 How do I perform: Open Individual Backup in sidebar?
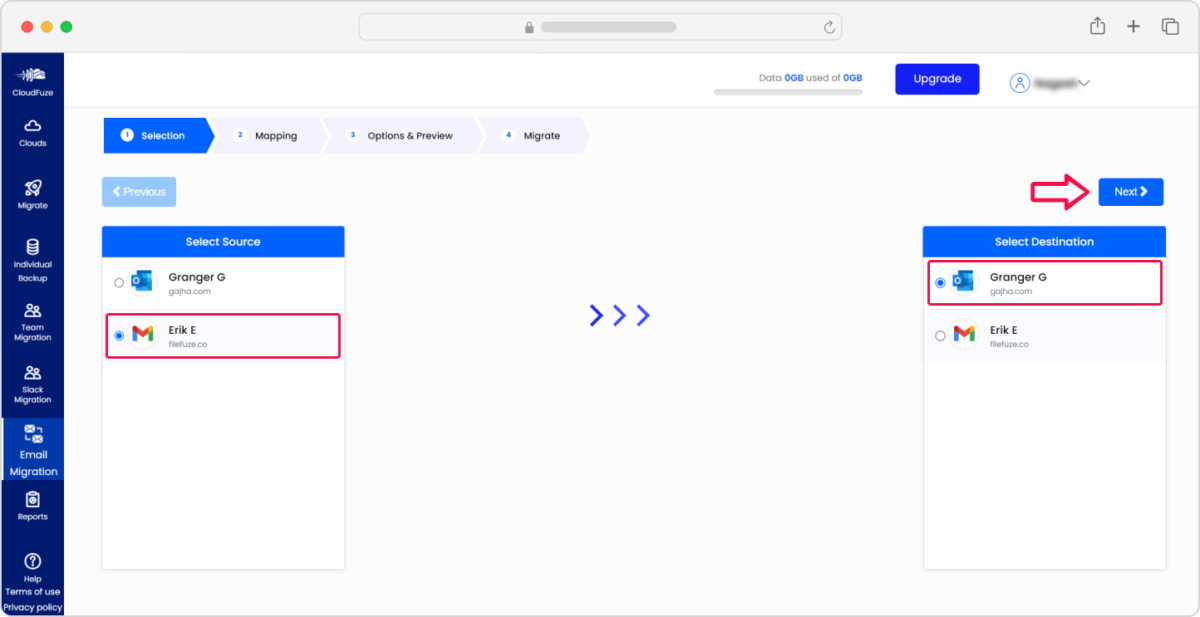click(32, 260)
